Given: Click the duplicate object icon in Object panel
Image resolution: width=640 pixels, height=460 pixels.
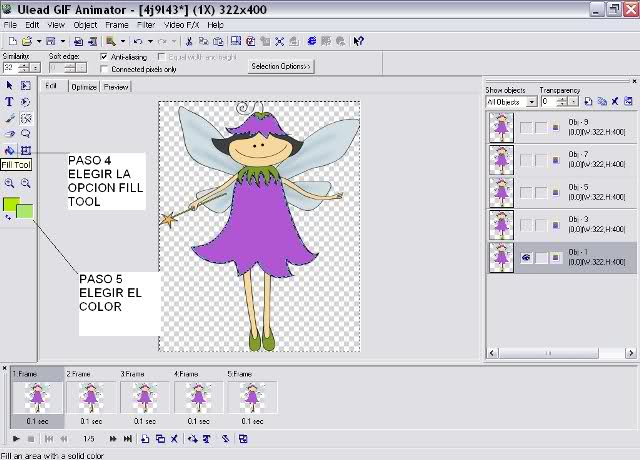Looking at the screenshot, I should coord(602,101).
